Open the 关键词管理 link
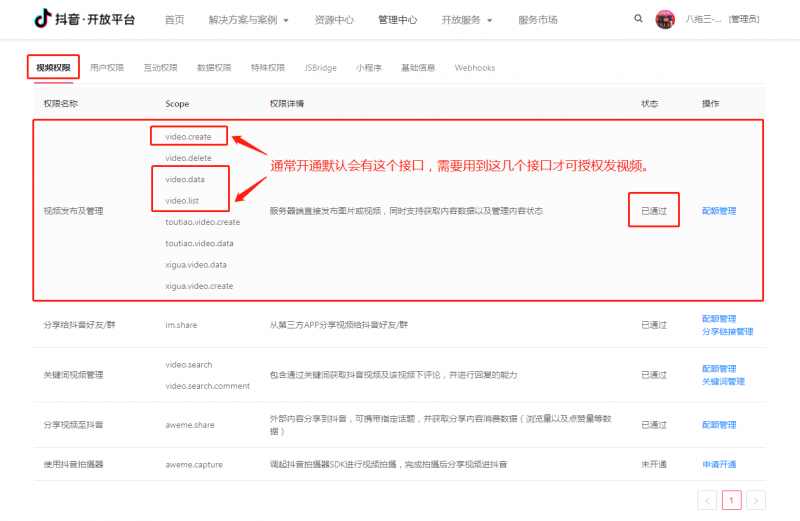The image size is (800, 521). pos(723,381)
